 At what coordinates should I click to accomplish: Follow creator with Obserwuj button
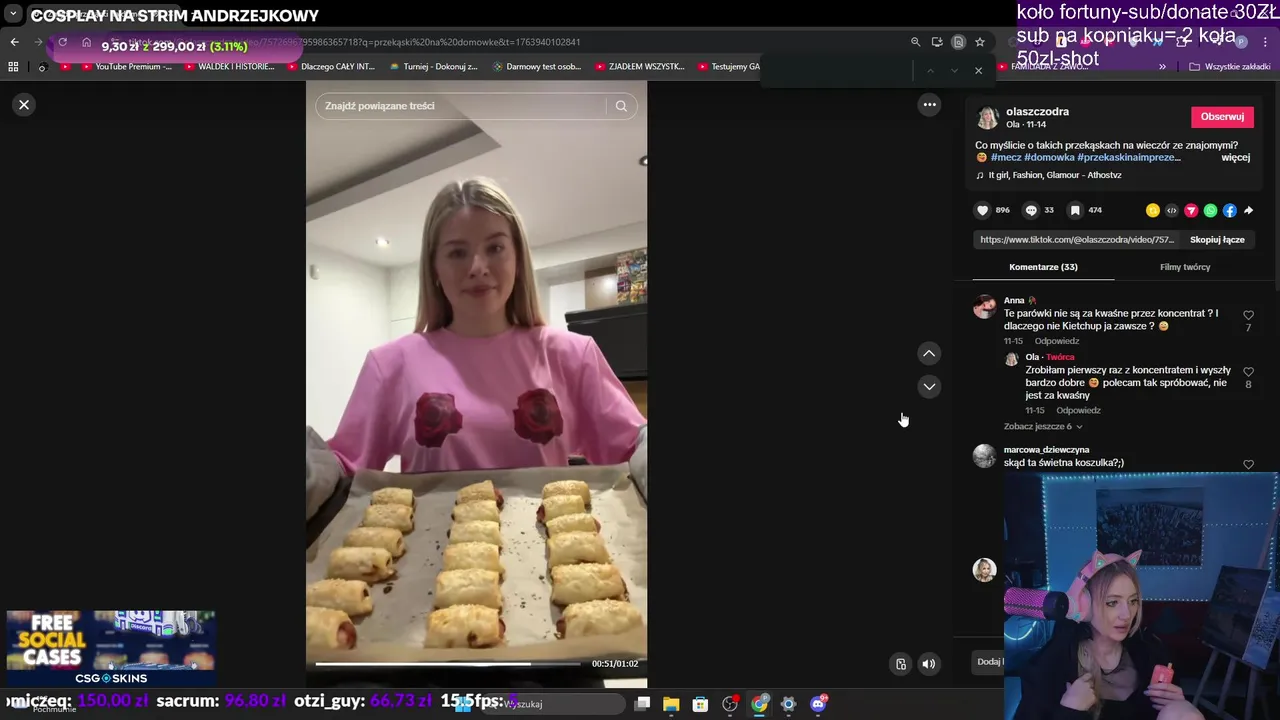point(1222,117)
